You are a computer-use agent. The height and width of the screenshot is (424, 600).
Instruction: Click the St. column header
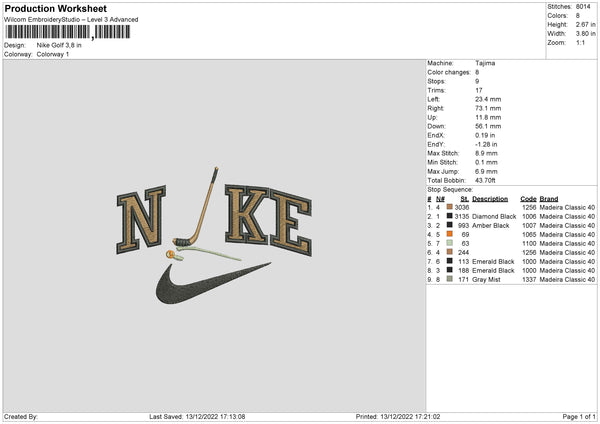(x=465, y=199)
